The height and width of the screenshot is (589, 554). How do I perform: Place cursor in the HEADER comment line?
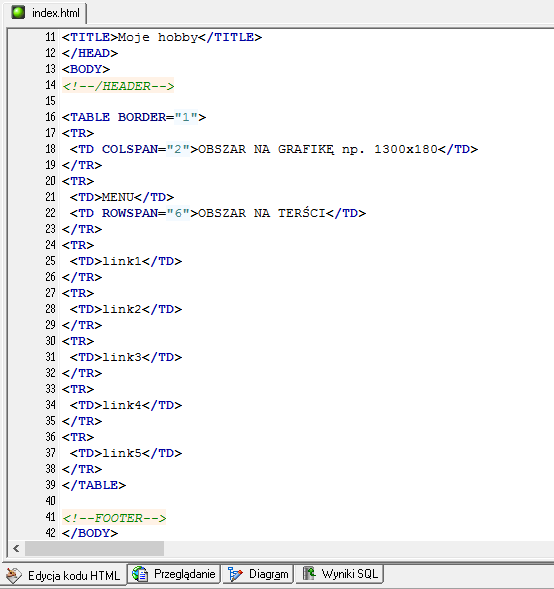[x=118, y=86]
